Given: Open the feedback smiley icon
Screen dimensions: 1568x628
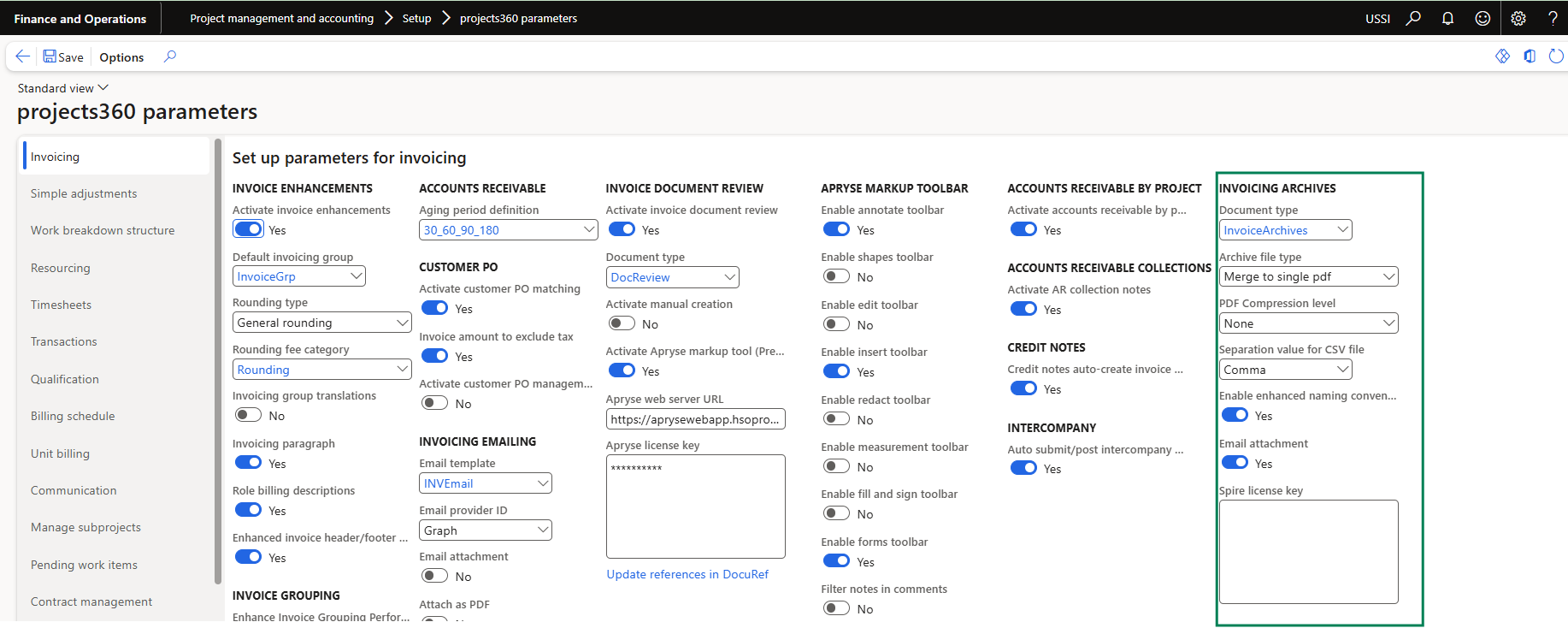Looking at the screenshot, I should pos(1483,18).
